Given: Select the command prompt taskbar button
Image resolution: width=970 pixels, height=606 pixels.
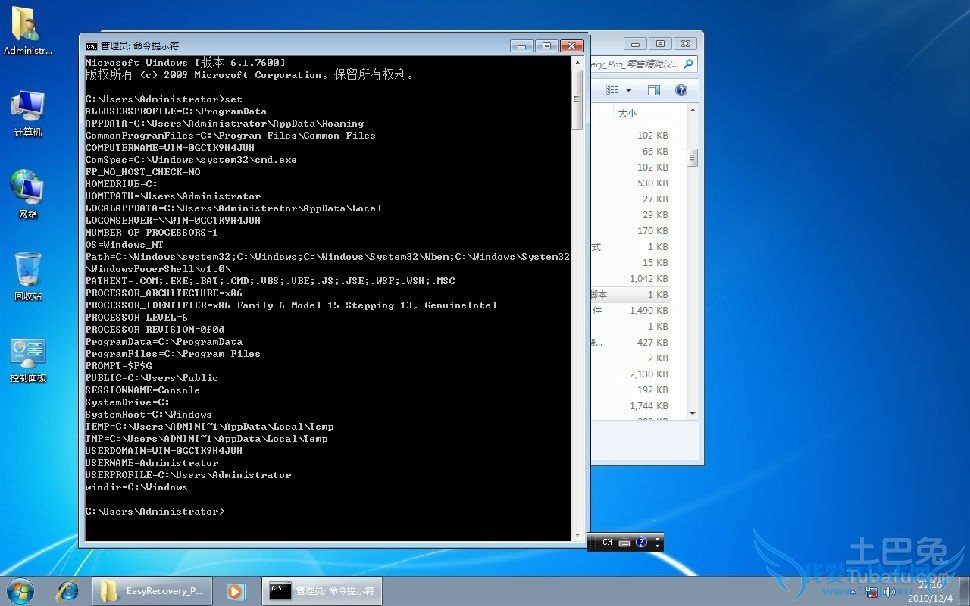Looking at the screenshot, I should [322, 591].
